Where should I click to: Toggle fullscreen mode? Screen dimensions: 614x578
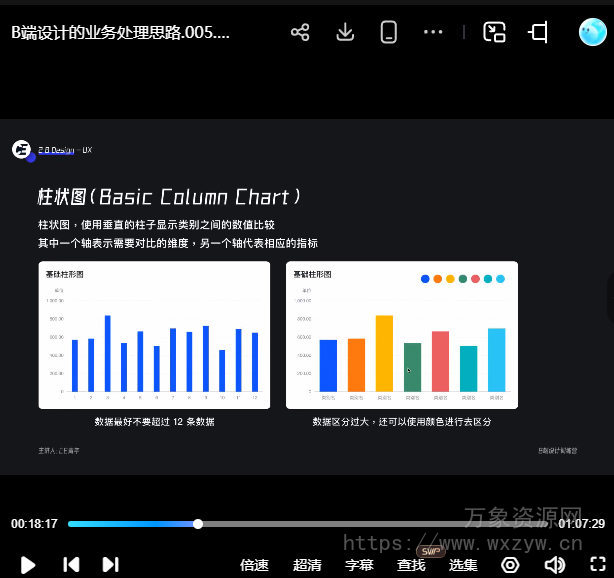(597, 565)
